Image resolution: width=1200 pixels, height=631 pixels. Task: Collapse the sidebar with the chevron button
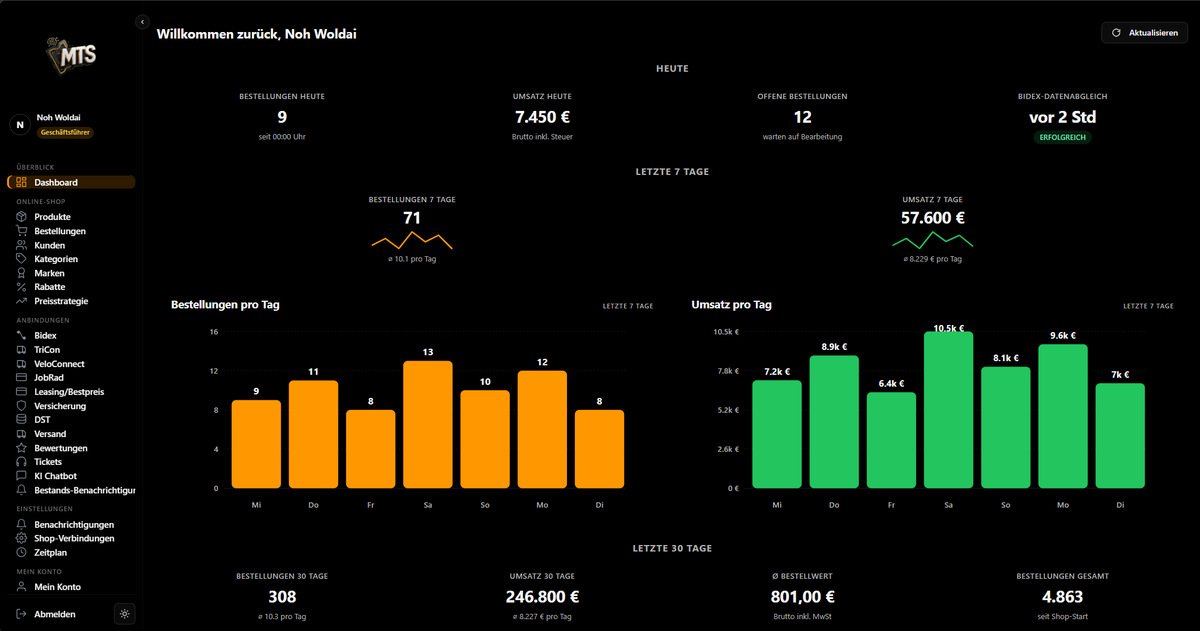[142, 21]
